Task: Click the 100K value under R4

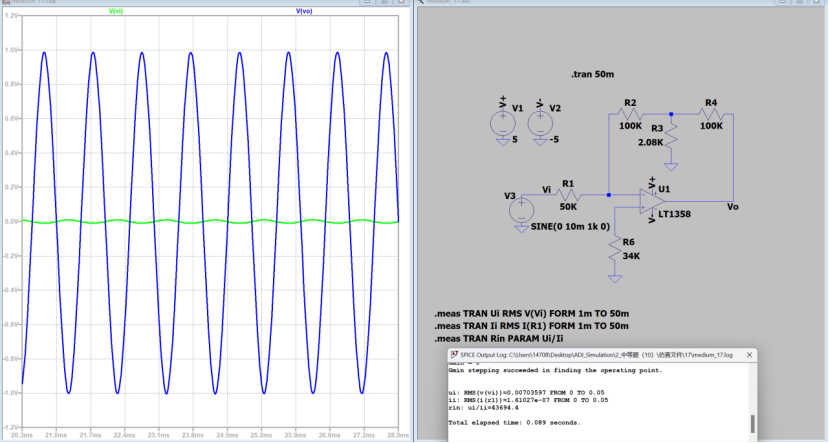Action: [711, 126]
